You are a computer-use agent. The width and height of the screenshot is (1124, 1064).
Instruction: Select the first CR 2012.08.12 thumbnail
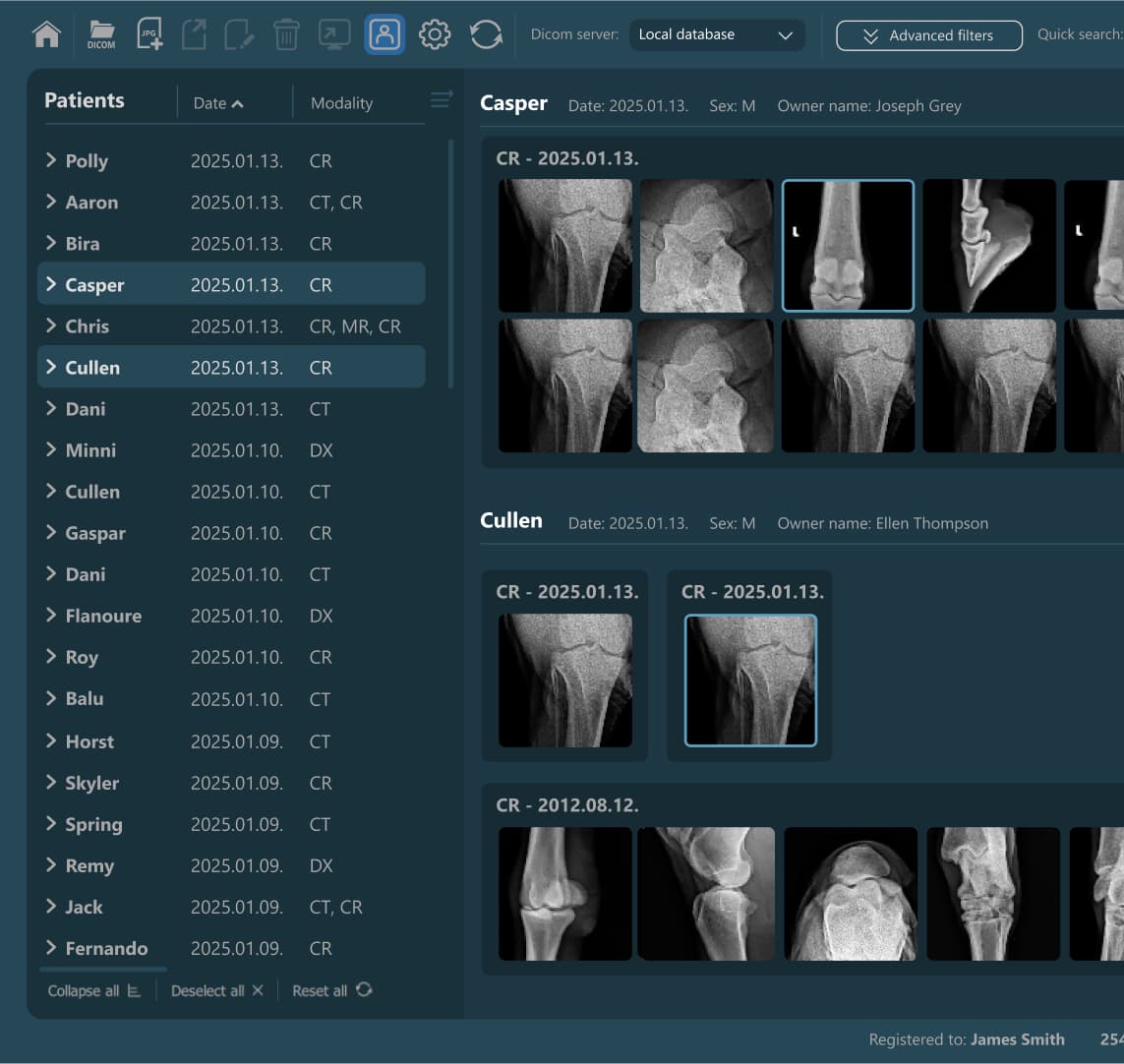pyautogui.click(x=565, y=894)
